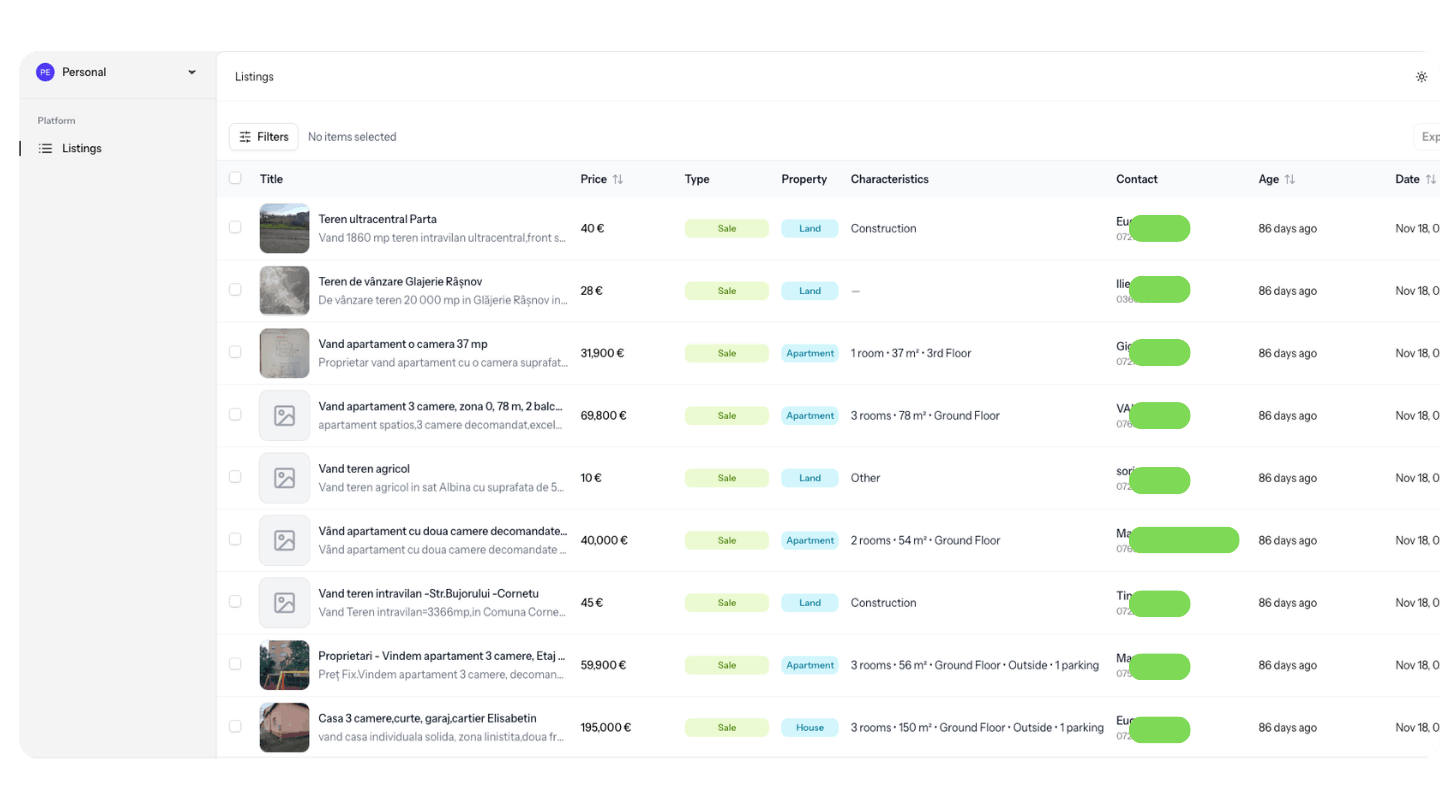Tick the checkbox for Casa 3 camere listing
Image resolution: width=1440 pixels, height=810 pixels.
pos(235,726)
